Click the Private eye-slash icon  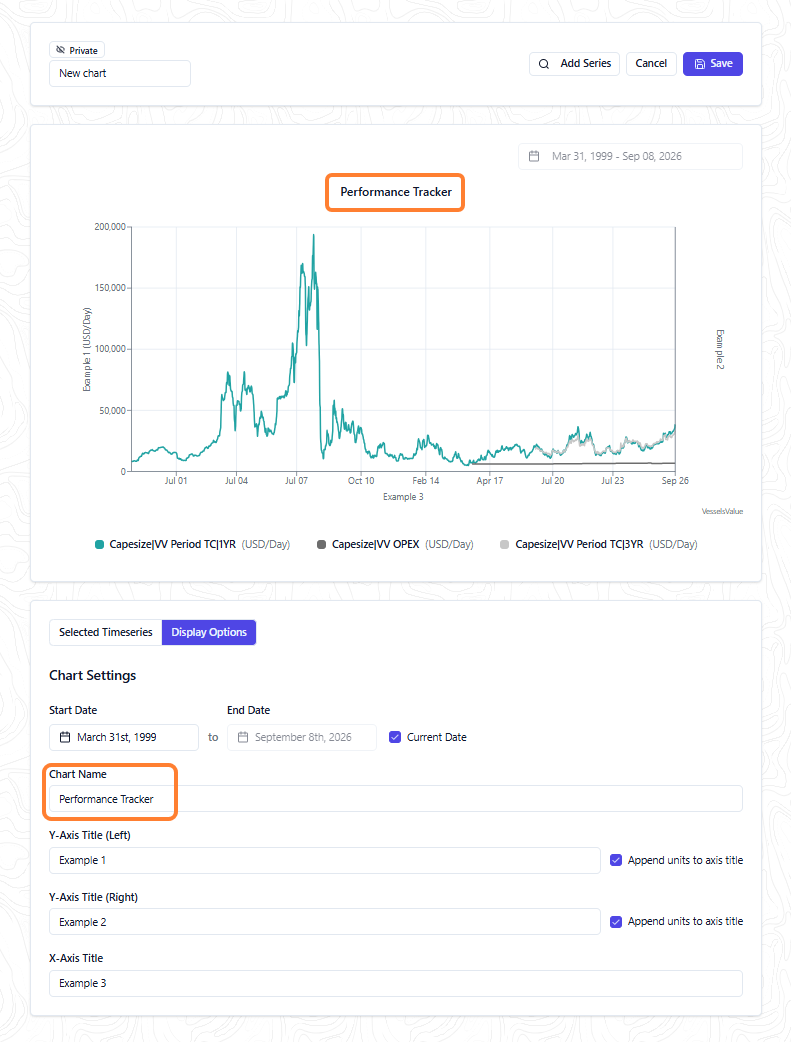(60, 50)
